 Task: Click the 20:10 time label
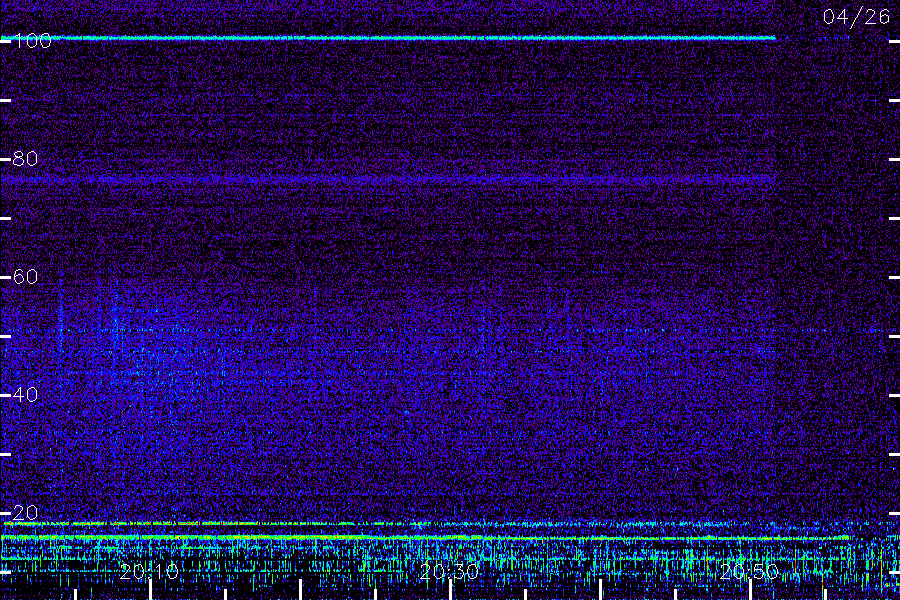[149, 572]
